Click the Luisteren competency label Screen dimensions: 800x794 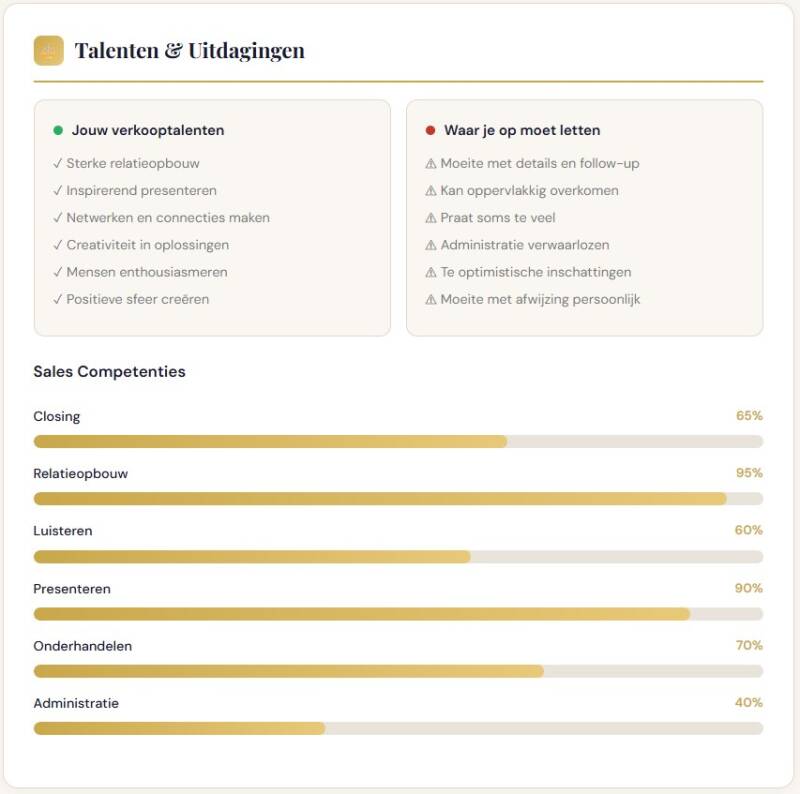[x=62, y=531]
